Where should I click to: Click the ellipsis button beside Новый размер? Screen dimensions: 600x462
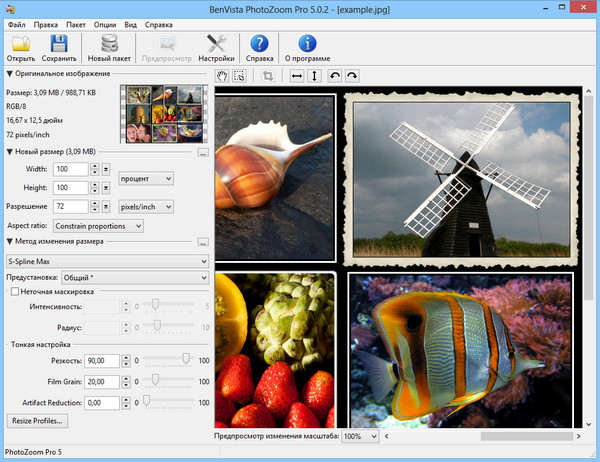click(x=203, y=153)
